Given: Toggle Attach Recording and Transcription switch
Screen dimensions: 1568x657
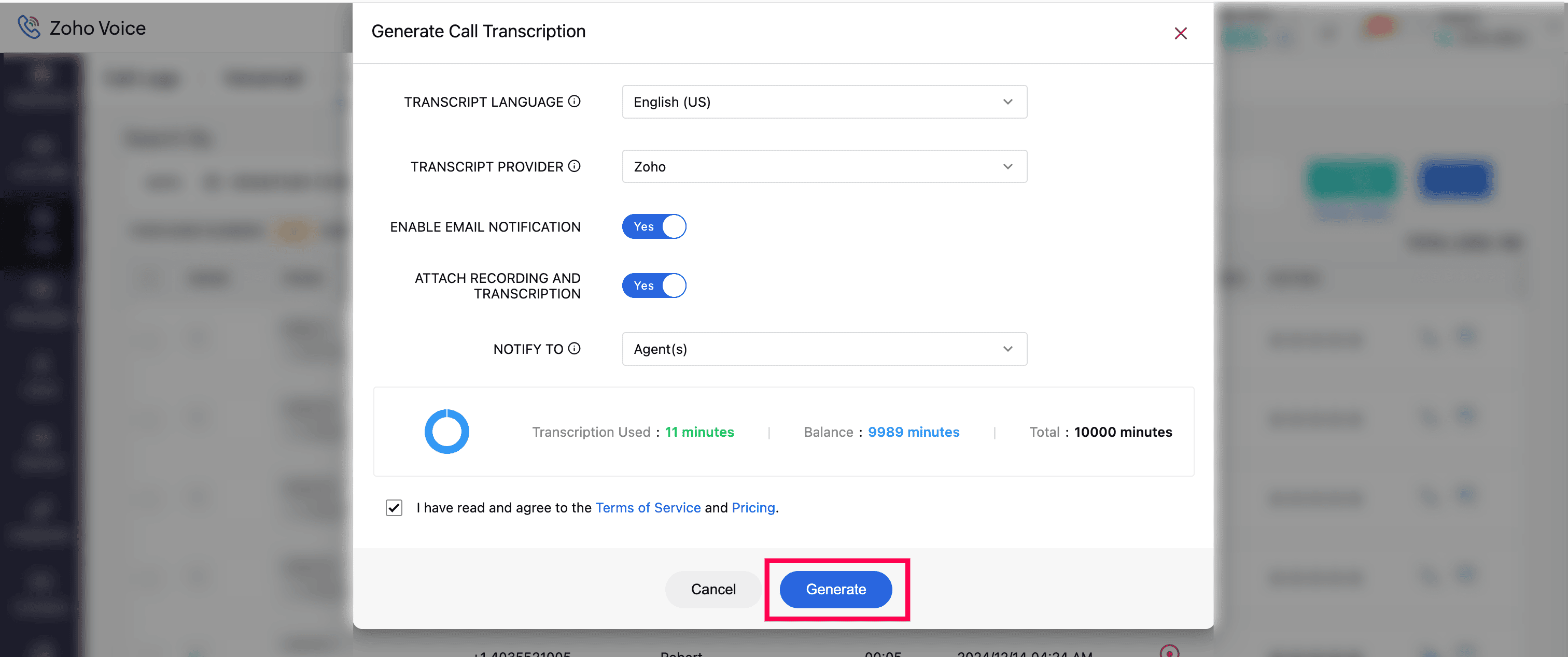Looking at the screenshot, I should click(654, 285).
